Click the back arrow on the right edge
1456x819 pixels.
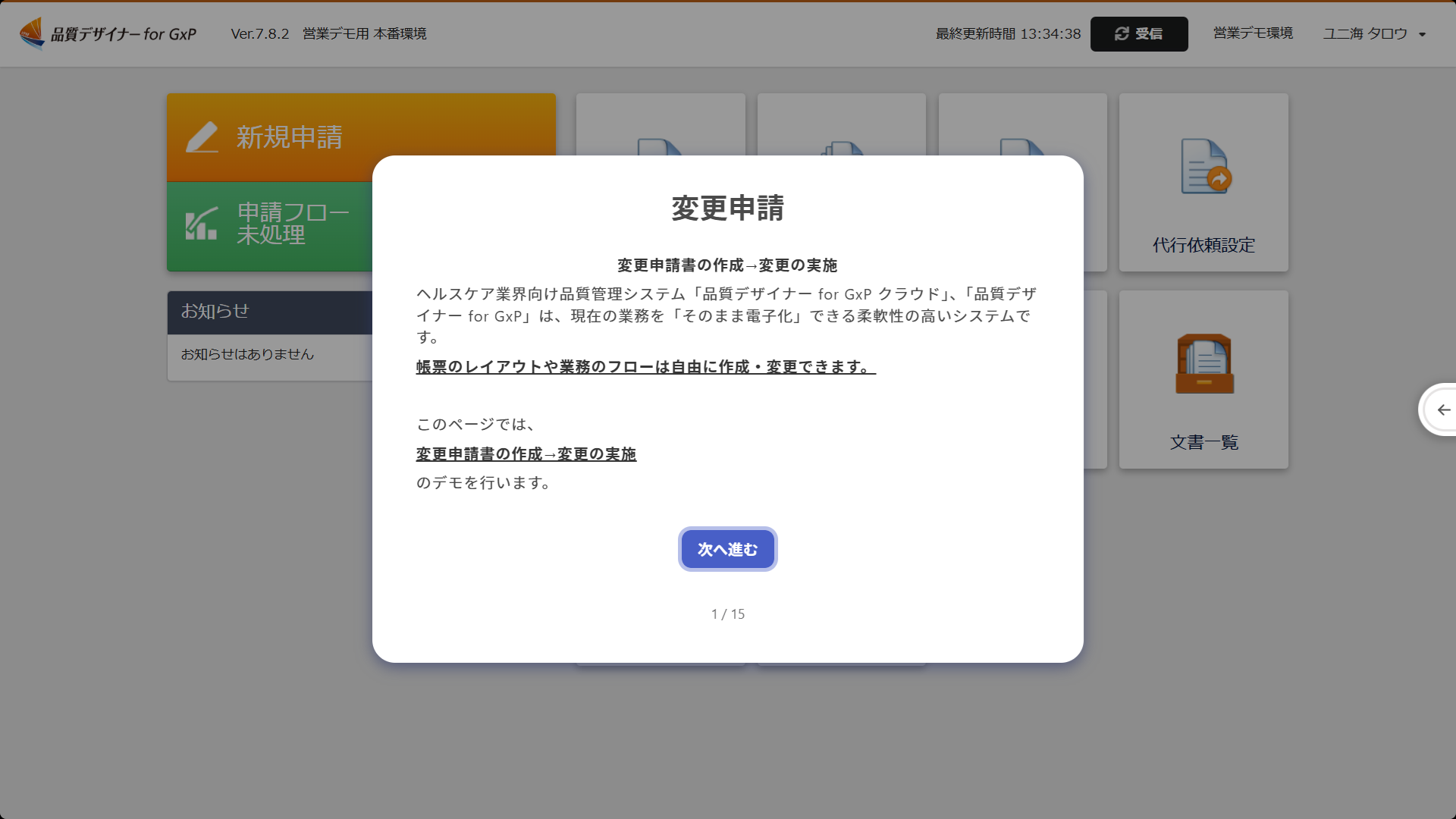click(x=1443, y=409)
